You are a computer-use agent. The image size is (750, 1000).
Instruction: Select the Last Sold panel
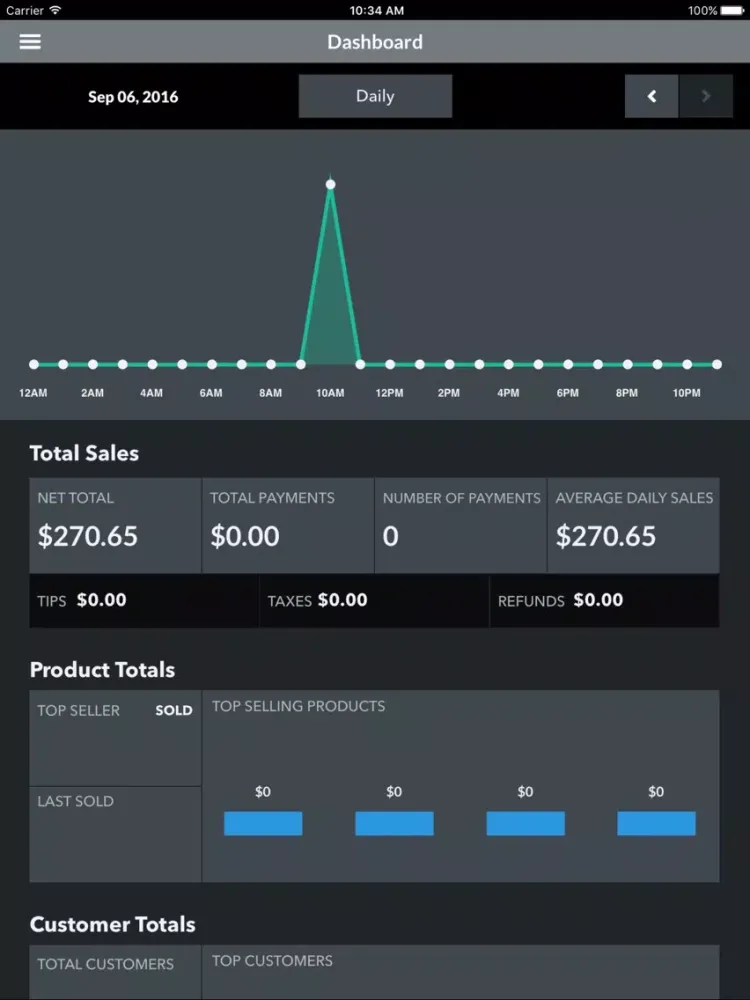coord(115,834)
